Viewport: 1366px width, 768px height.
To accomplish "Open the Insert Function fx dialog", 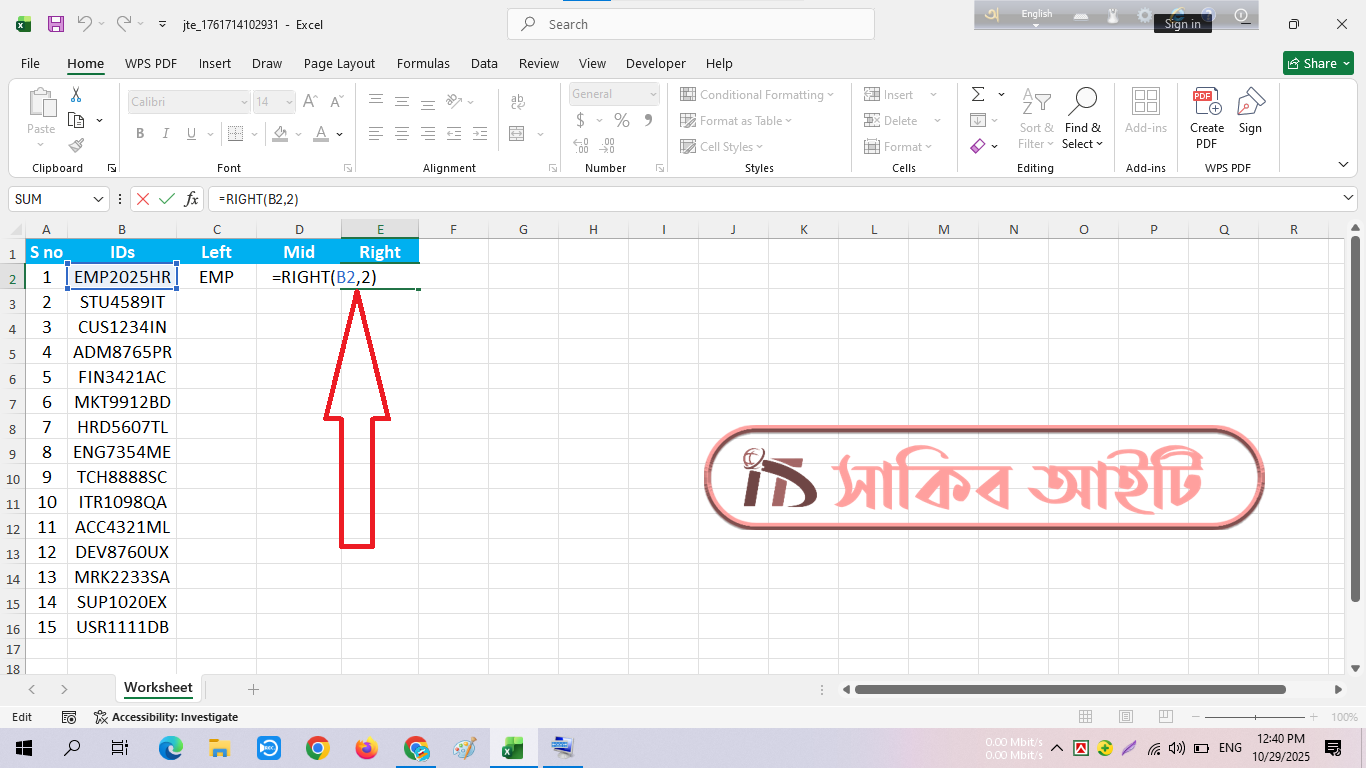I will 191,199.
